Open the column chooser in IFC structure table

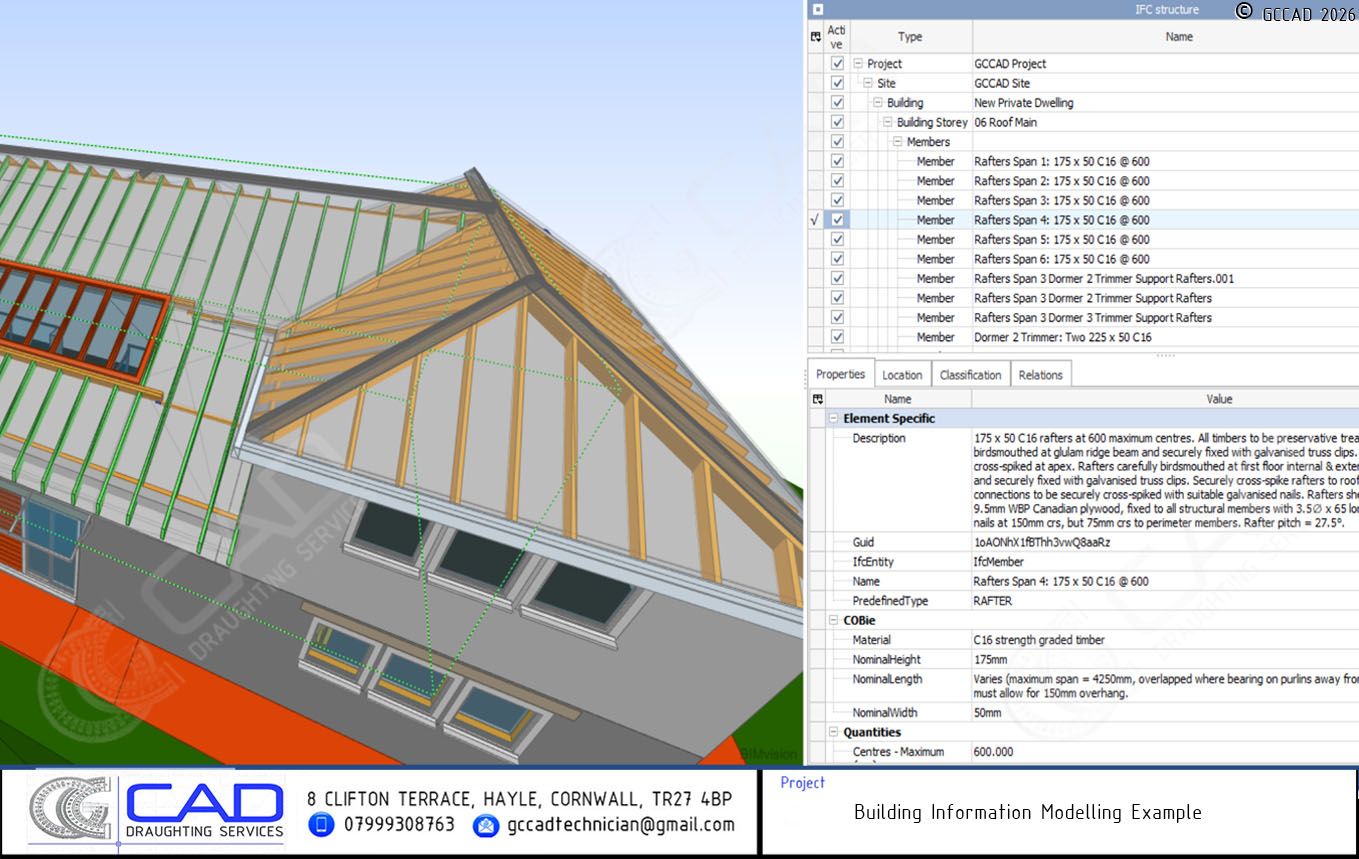816,37
